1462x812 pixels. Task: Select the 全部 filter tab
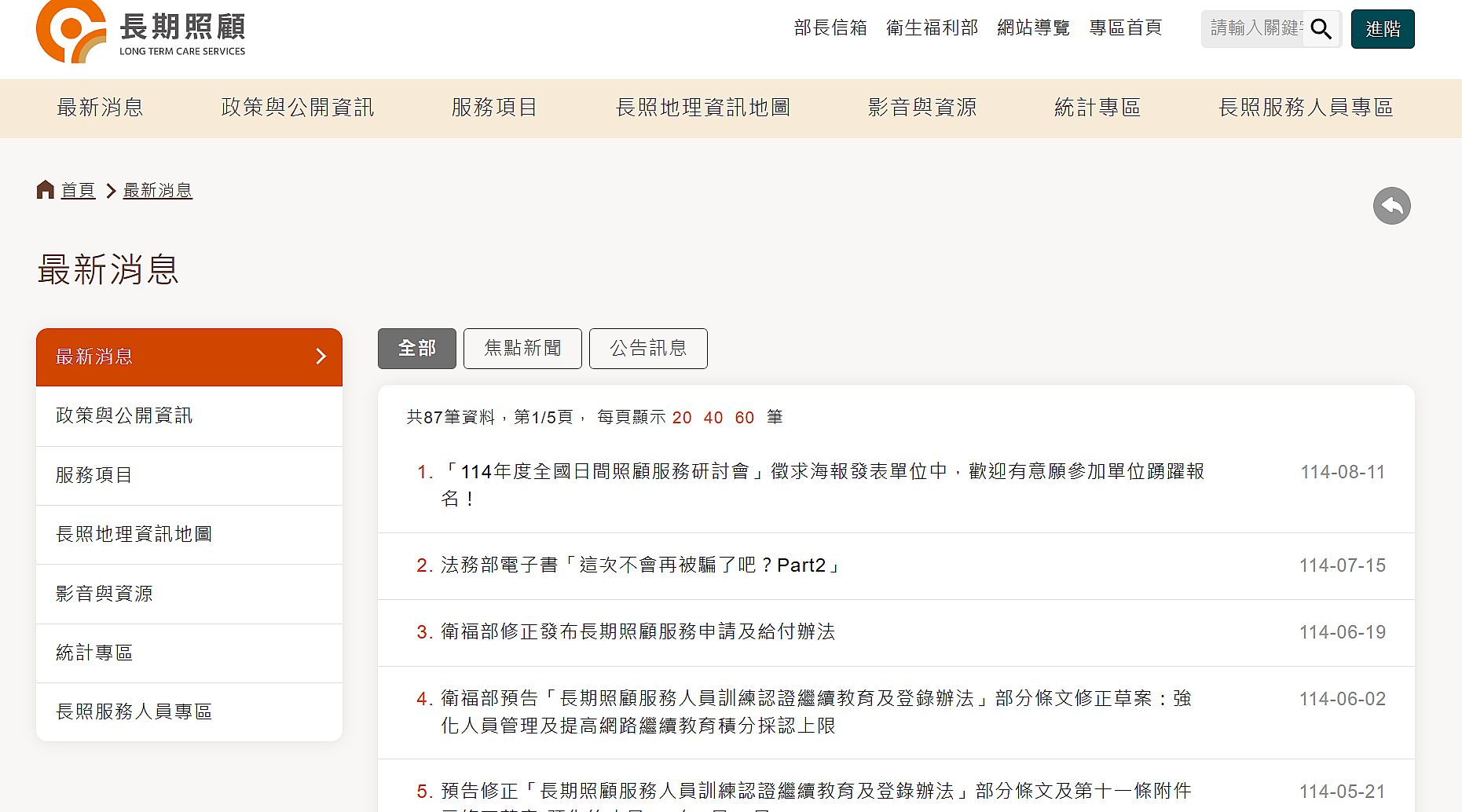416,349
